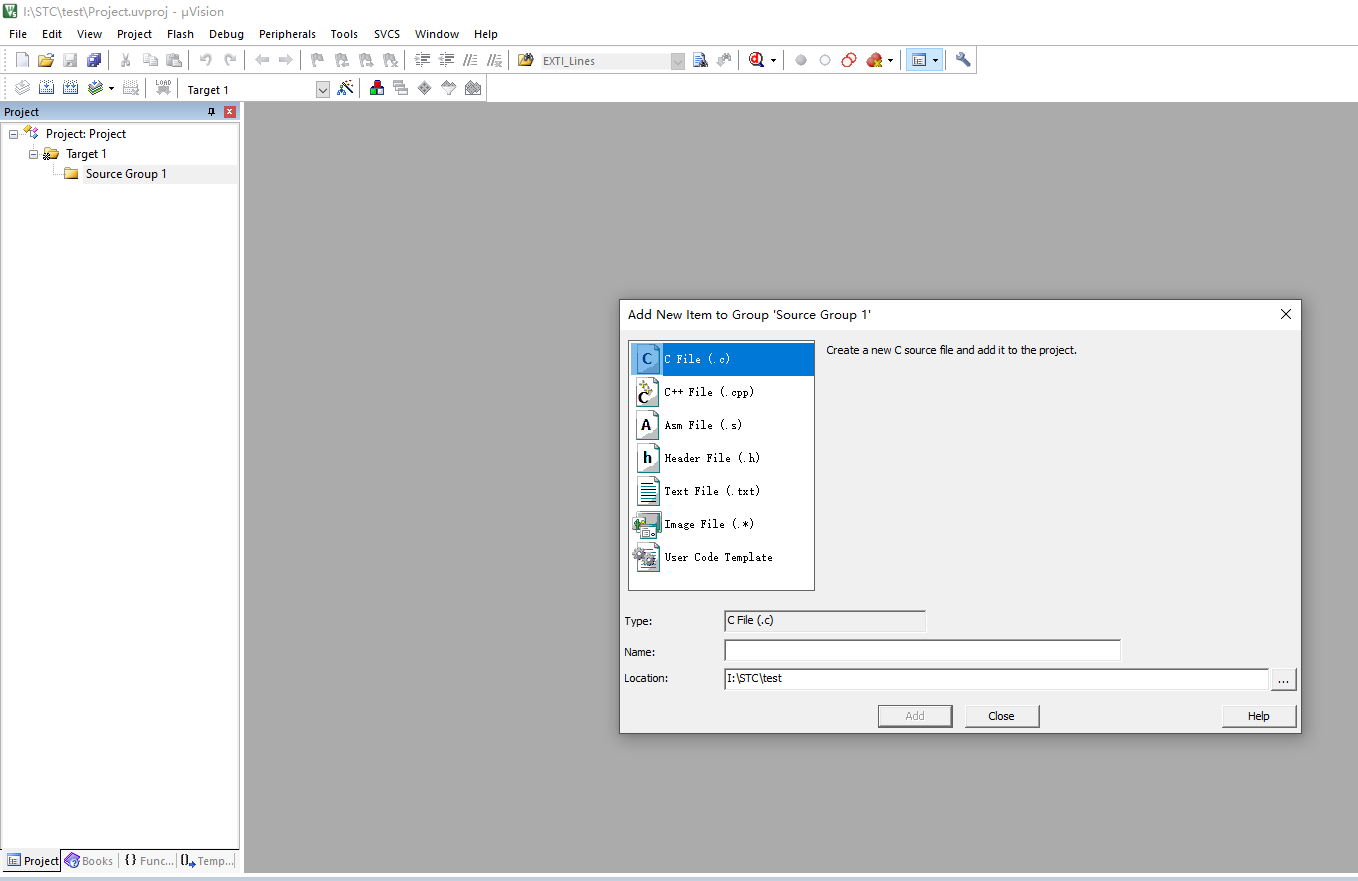This screenshot has height=881, width=1358.
Task: Open the Window layout dropdown arrow
Action: (x=935, y=60)
